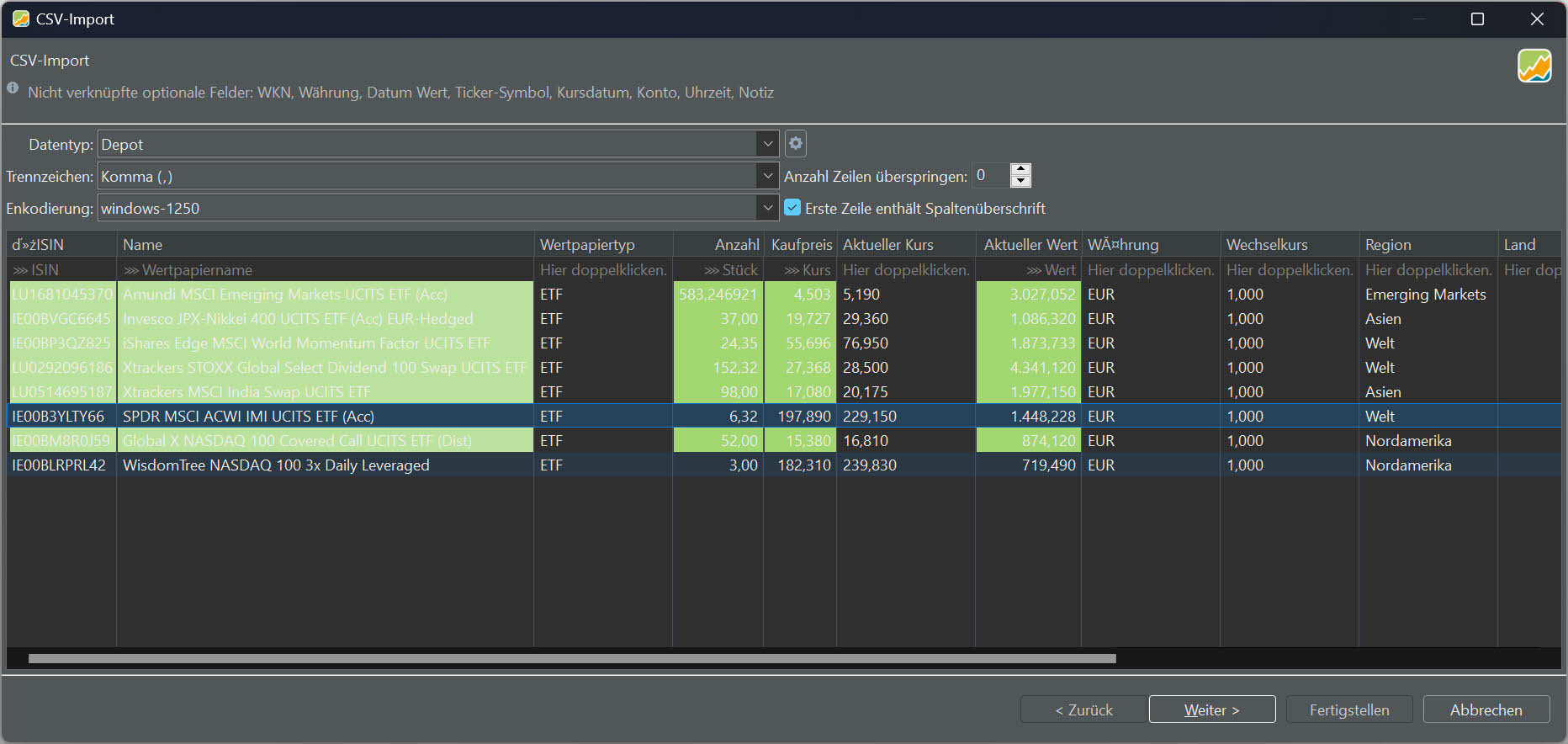Viewport: 1568px width, 744px height.
Task: Click the Land column header
Action: (1529, 244)
